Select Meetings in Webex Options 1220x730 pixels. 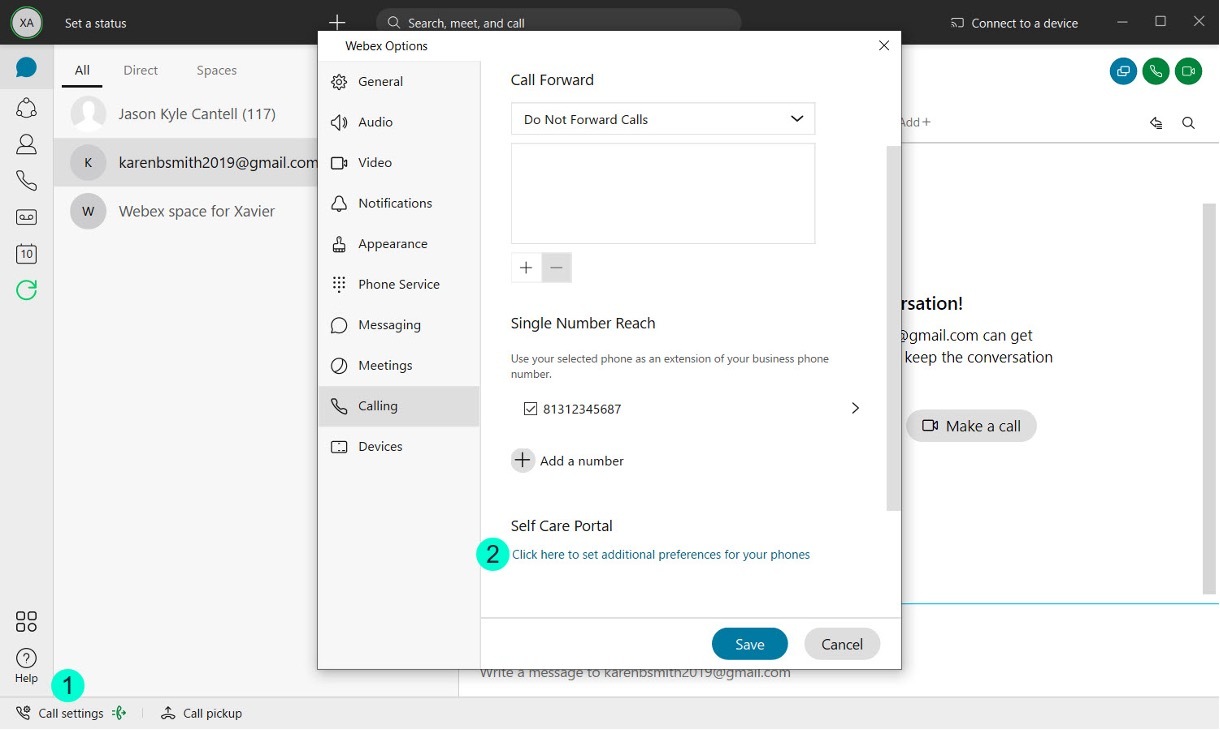pyautogui.click(x=398, y=365)
